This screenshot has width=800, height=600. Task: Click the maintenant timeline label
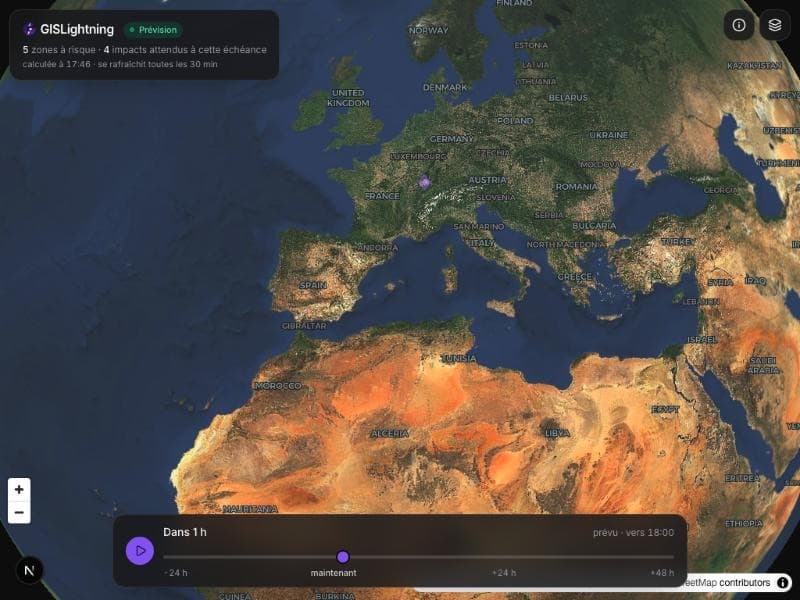[x=334, y=572]
